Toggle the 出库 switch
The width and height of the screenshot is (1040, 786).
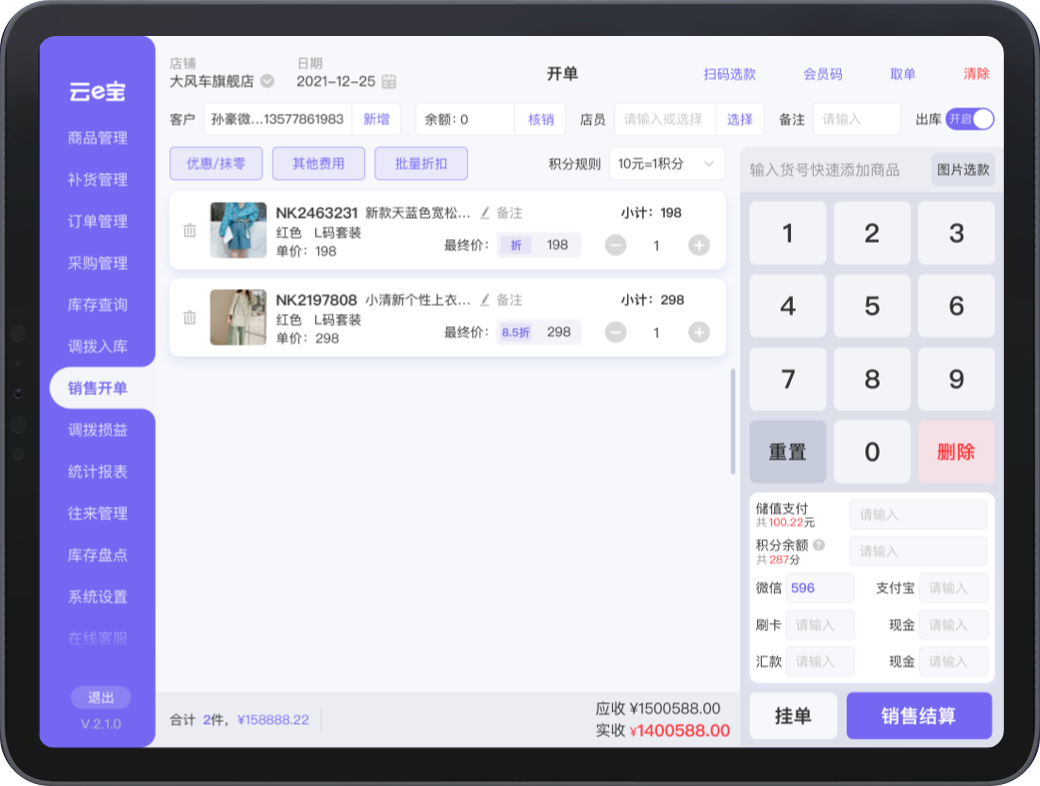point(969,119)
